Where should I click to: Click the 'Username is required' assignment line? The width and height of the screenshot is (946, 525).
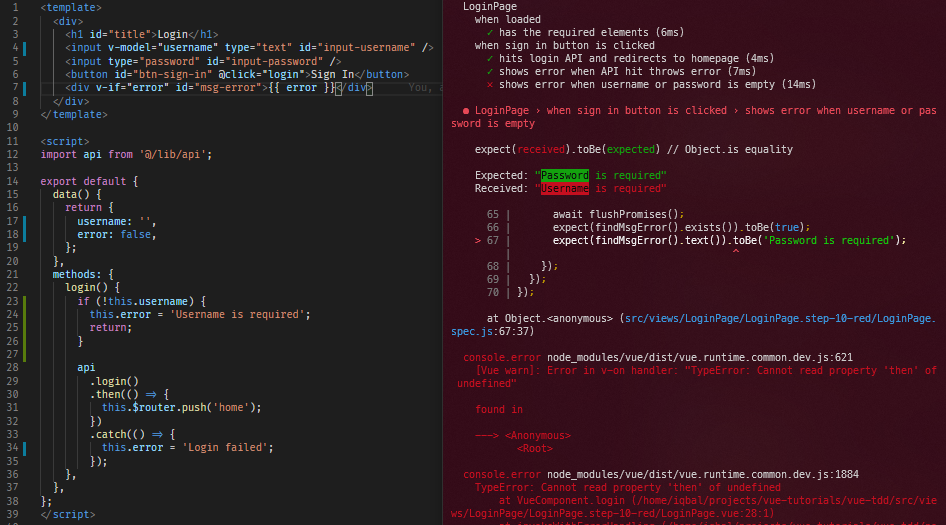click(200, 314)
